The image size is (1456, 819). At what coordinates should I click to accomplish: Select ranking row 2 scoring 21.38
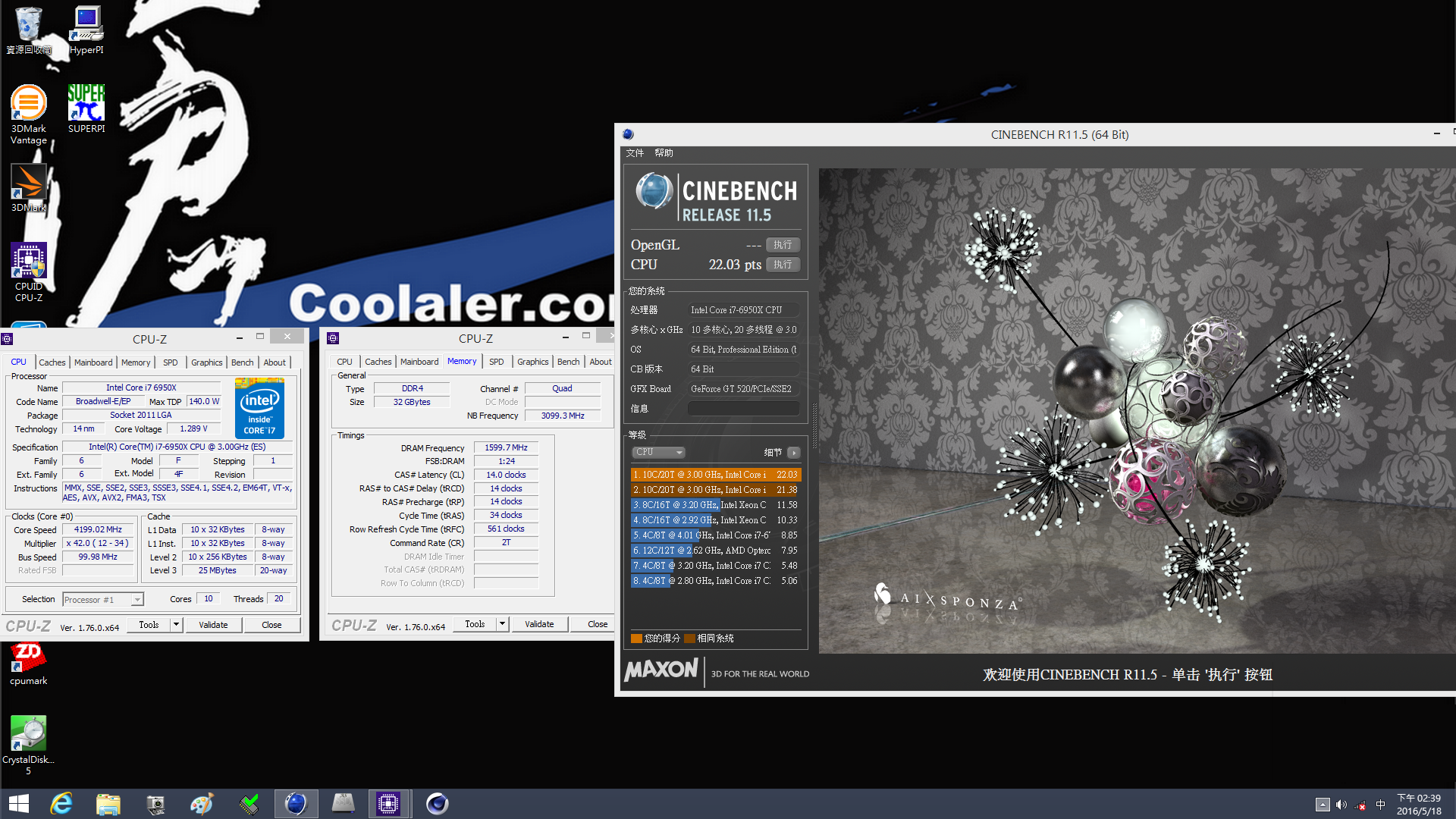(x=716, y=490)
